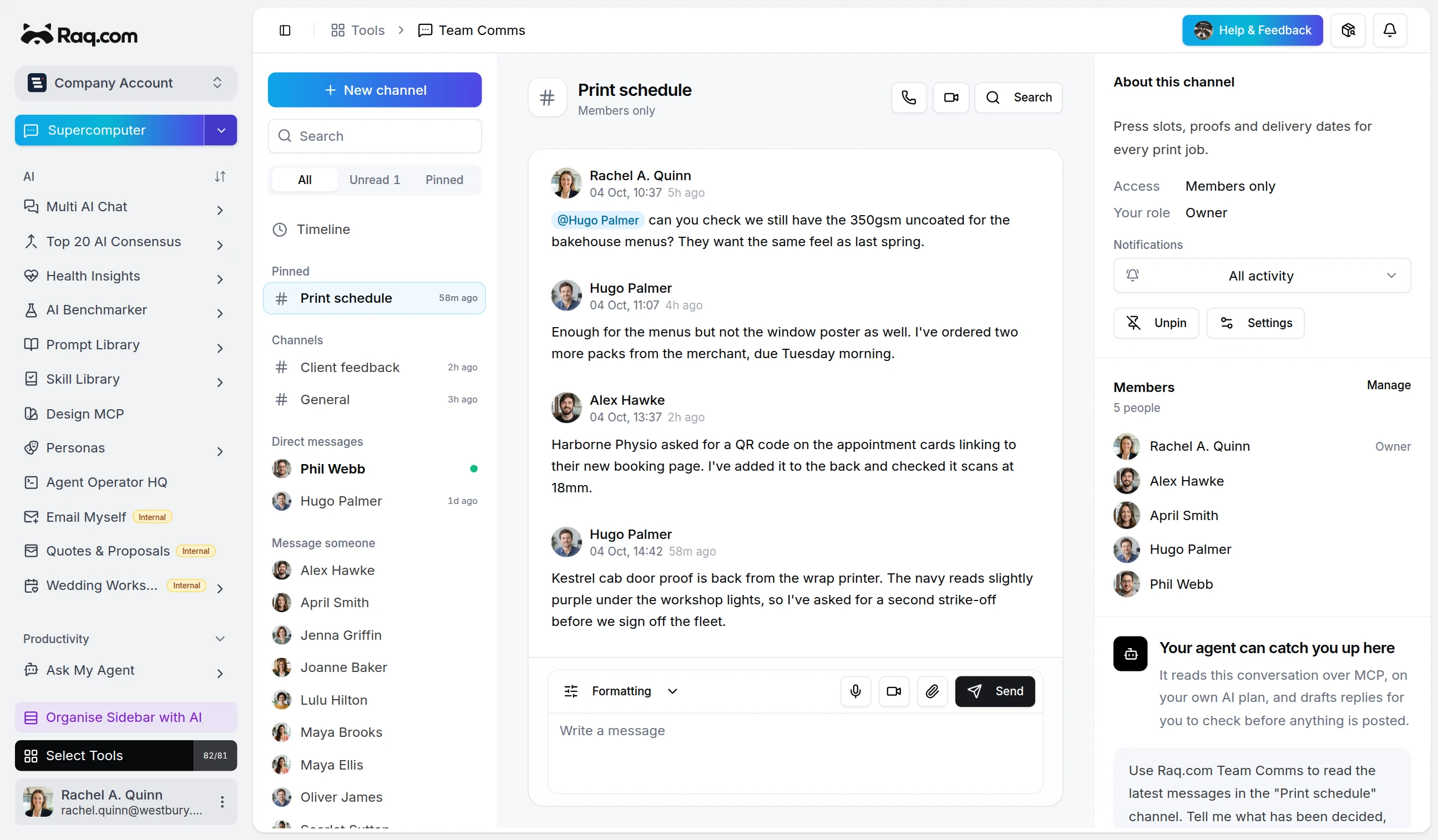Toggle the sidebar panel icon
This screenshot has height=840, width=1438.
click(285, 30)
